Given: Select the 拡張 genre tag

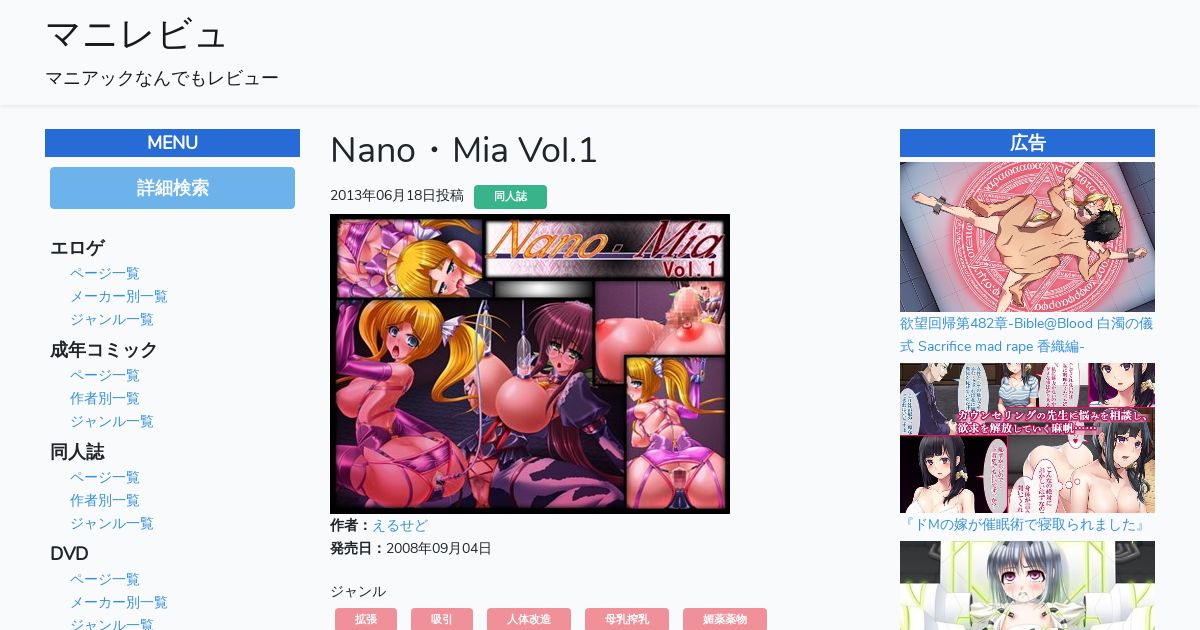Looking at the screenshot, I should pos(366,619).
